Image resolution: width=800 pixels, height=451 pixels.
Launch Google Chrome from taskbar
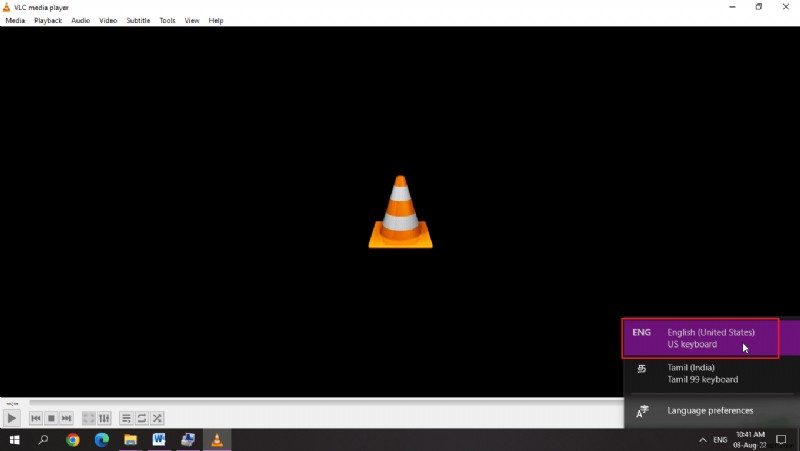[x=72, y=440]
